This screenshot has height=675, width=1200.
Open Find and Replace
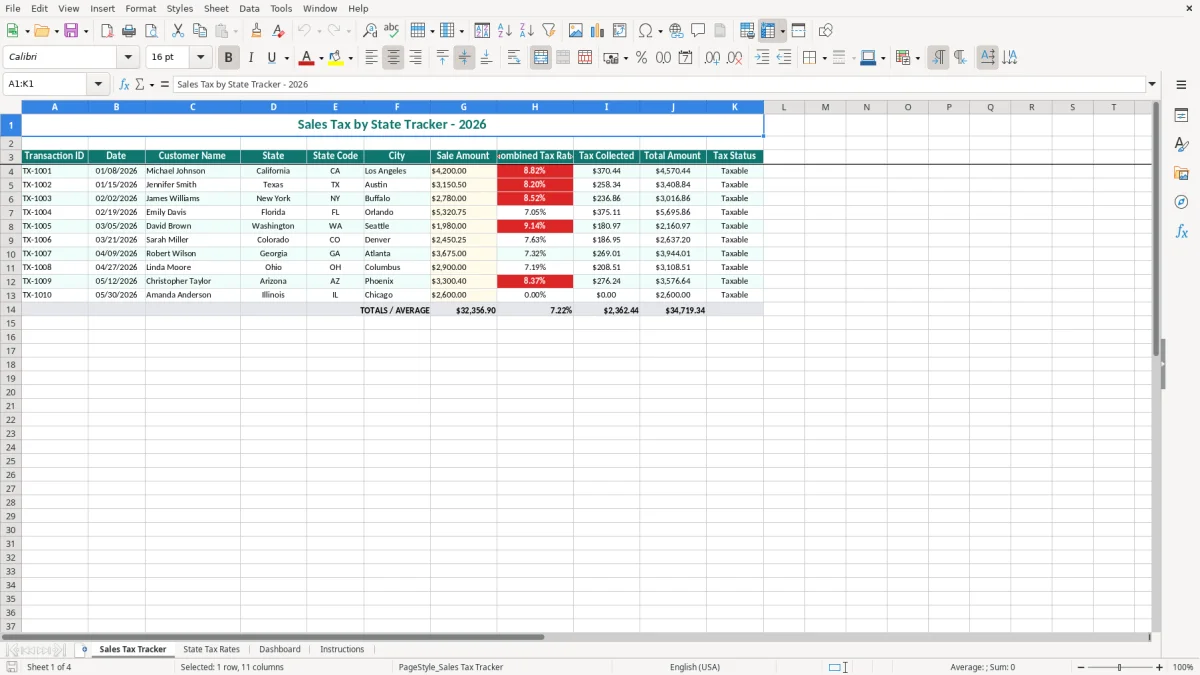[370, 31]
